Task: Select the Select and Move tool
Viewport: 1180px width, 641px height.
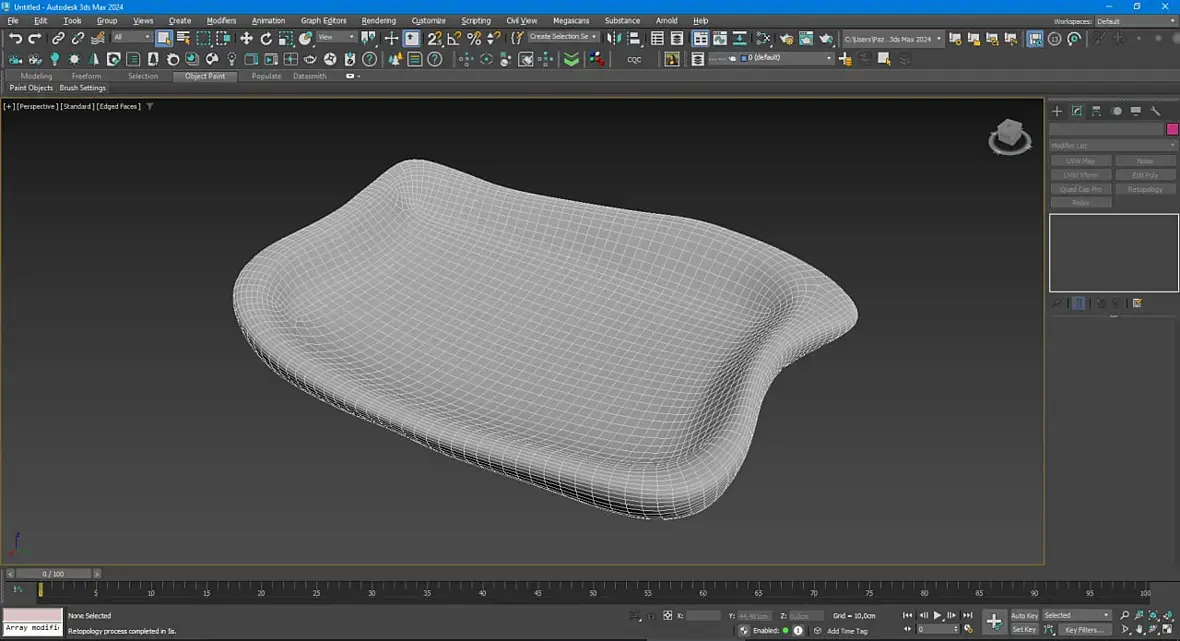Action: click(246, 39)
